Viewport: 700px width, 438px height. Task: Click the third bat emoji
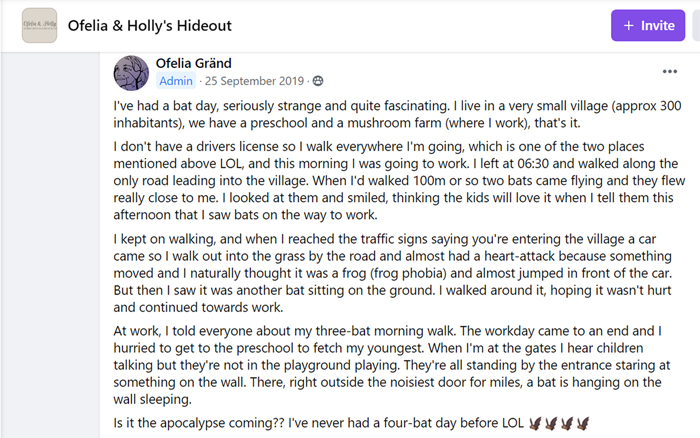point(569,424)
